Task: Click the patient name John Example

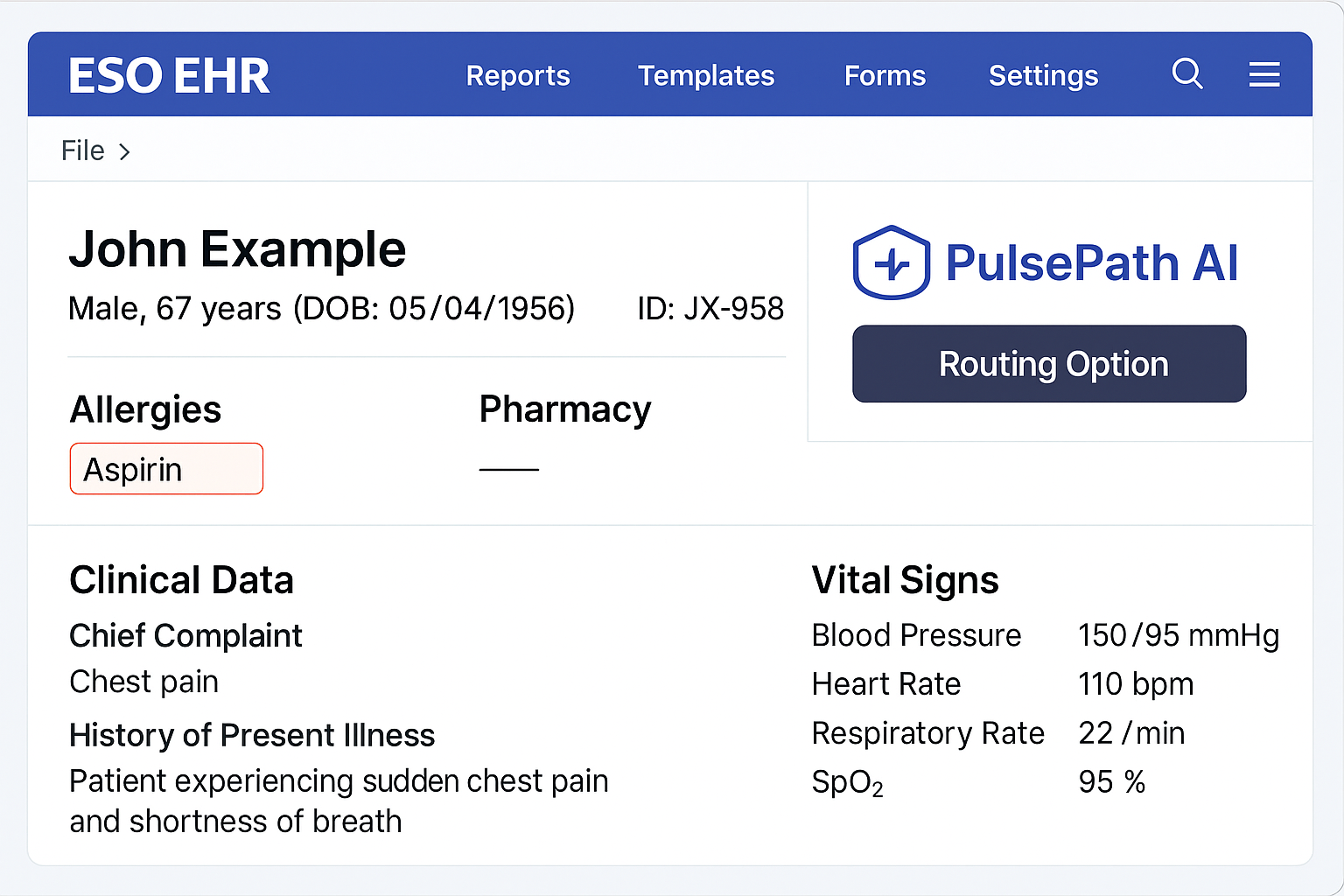Action: [237, 249]
